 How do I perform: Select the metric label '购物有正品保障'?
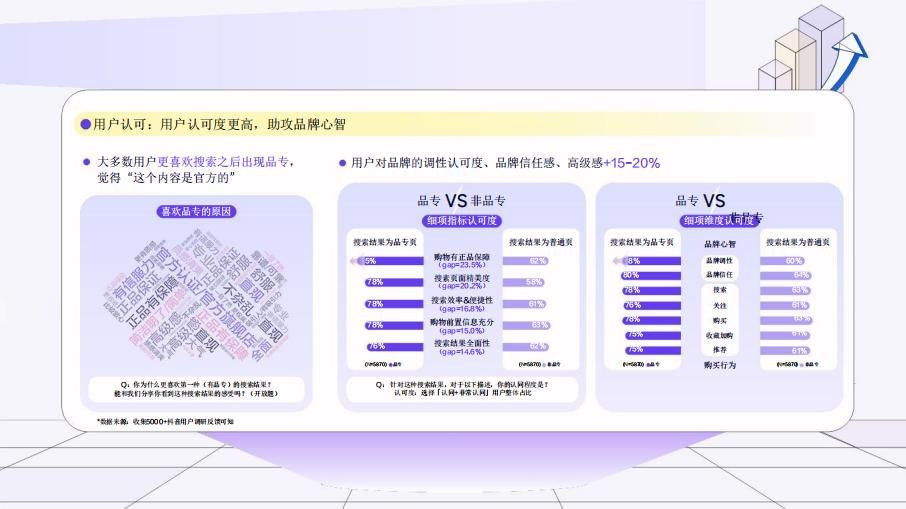point(462,257)
